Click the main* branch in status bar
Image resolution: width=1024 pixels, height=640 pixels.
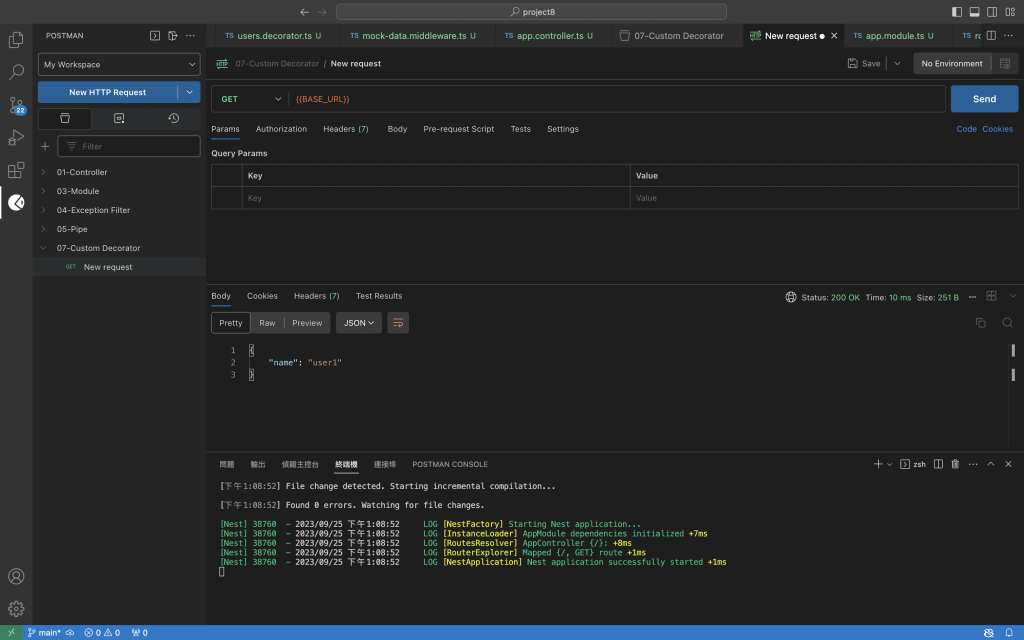(44, 633)
